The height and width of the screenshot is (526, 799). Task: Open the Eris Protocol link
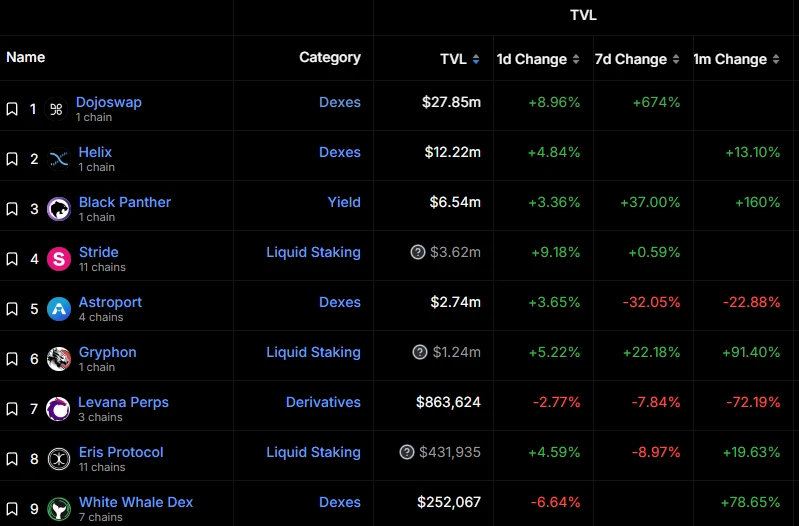(x=121, y=452)
